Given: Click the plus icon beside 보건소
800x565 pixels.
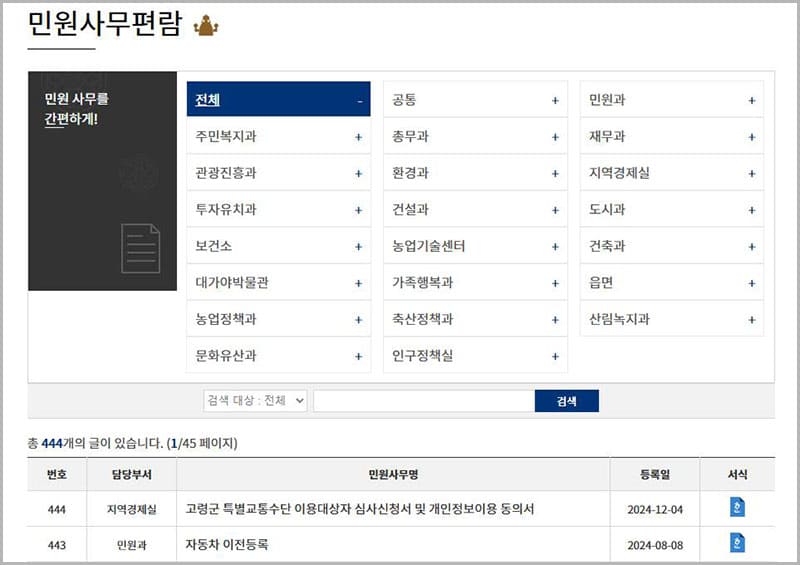Looking at the screenshot, I should 359,247.
